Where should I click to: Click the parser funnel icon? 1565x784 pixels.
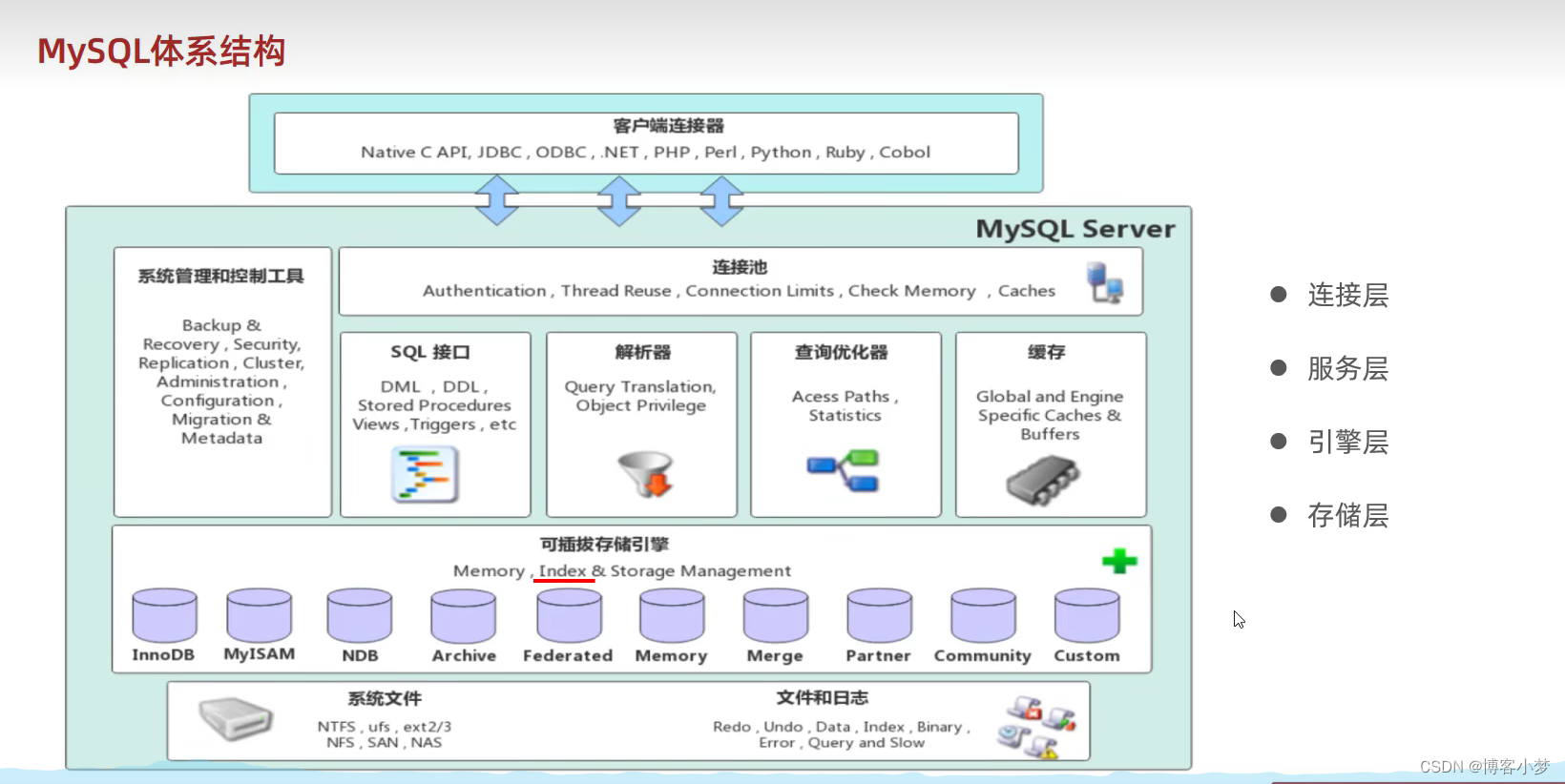pyautogui.click(x=647, y=474)
